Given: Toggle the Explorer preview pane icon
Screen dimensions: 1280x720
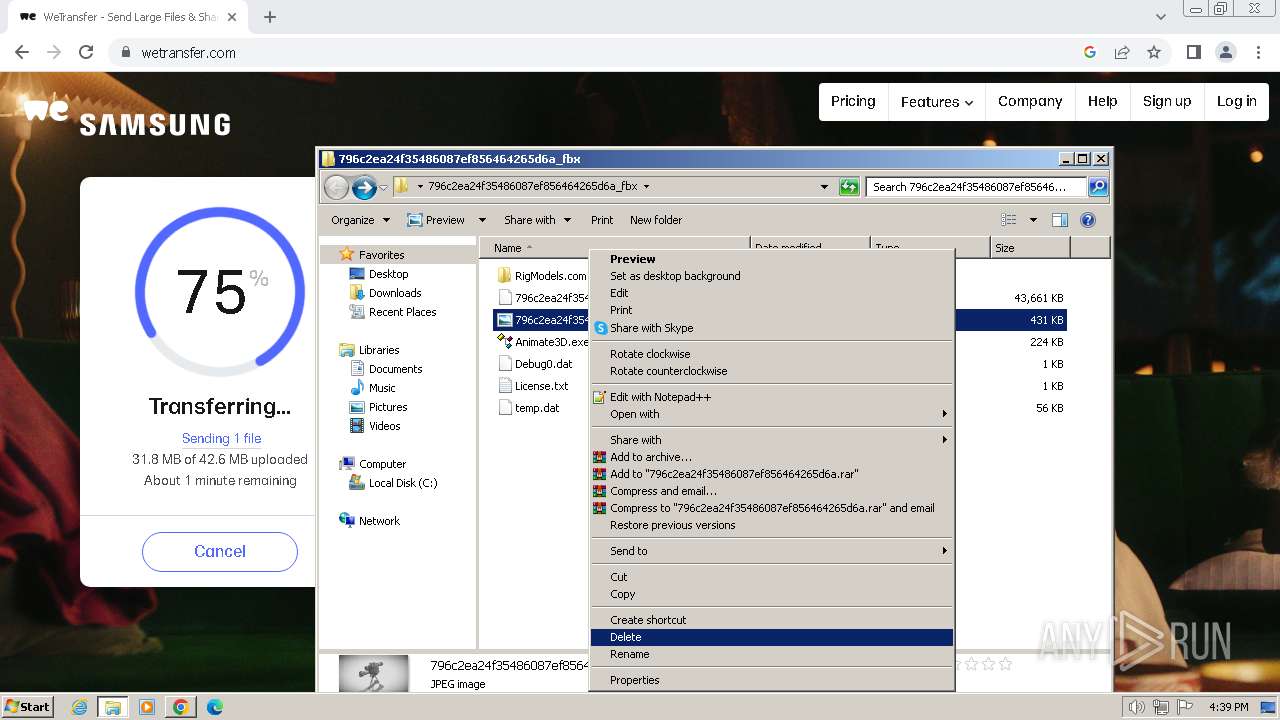Looking at the screenshot, I should point(1060,220).
